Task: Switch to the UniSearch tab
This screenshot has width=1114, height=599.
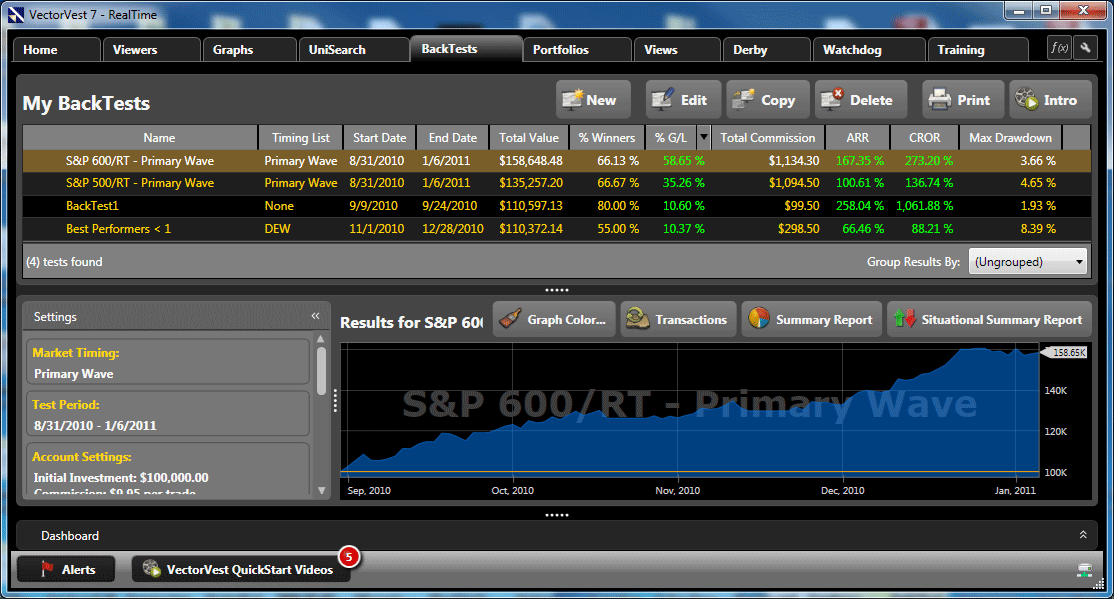Action: tap(337, 50)
